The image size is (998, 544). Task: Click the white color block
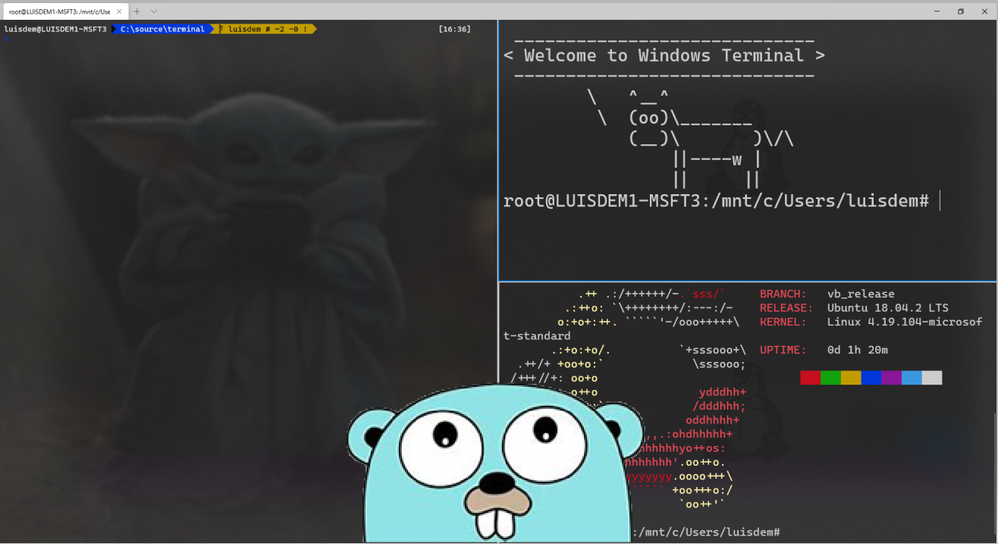[932, 378]
